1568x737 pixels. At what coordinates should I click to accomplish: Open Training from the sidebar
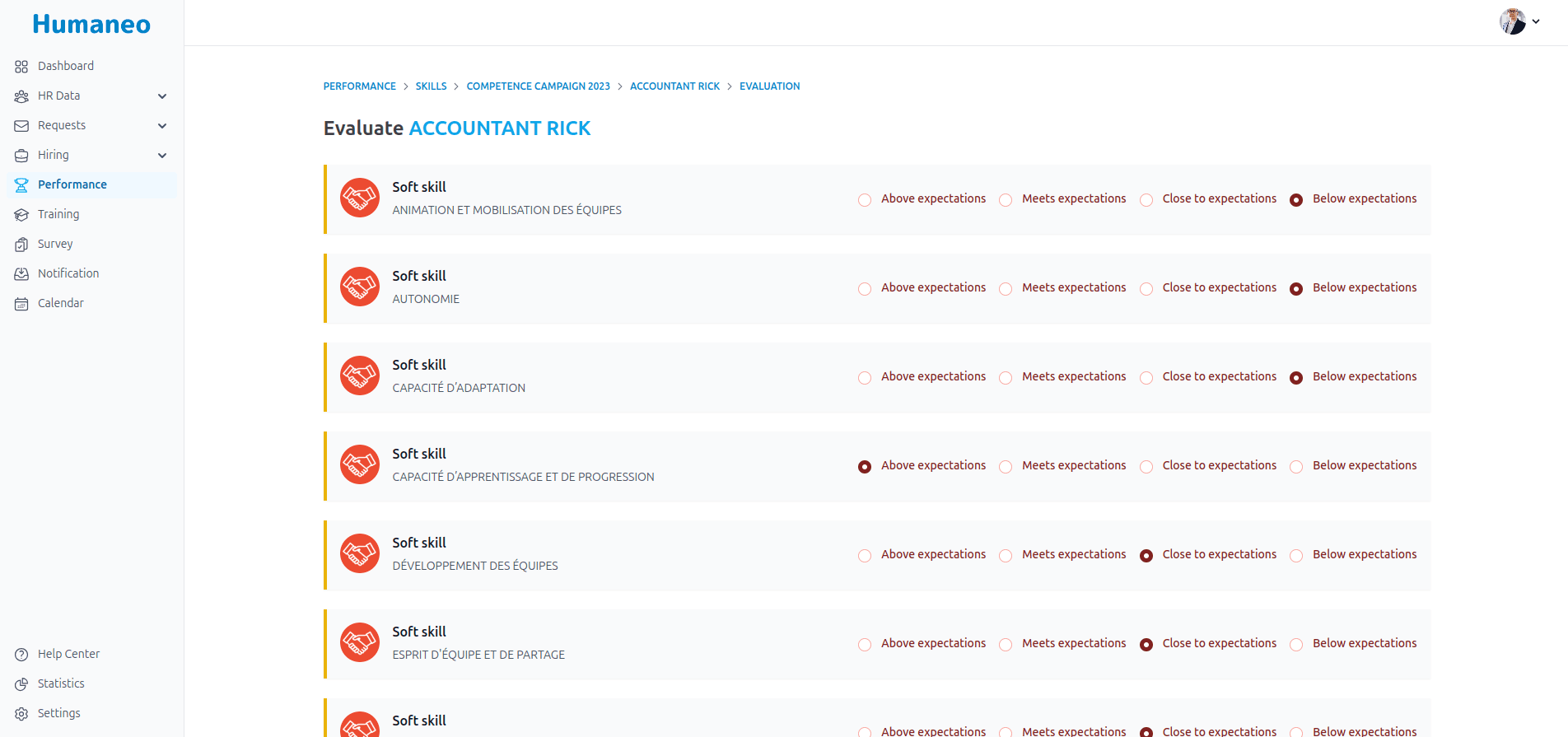pos(91,214)
